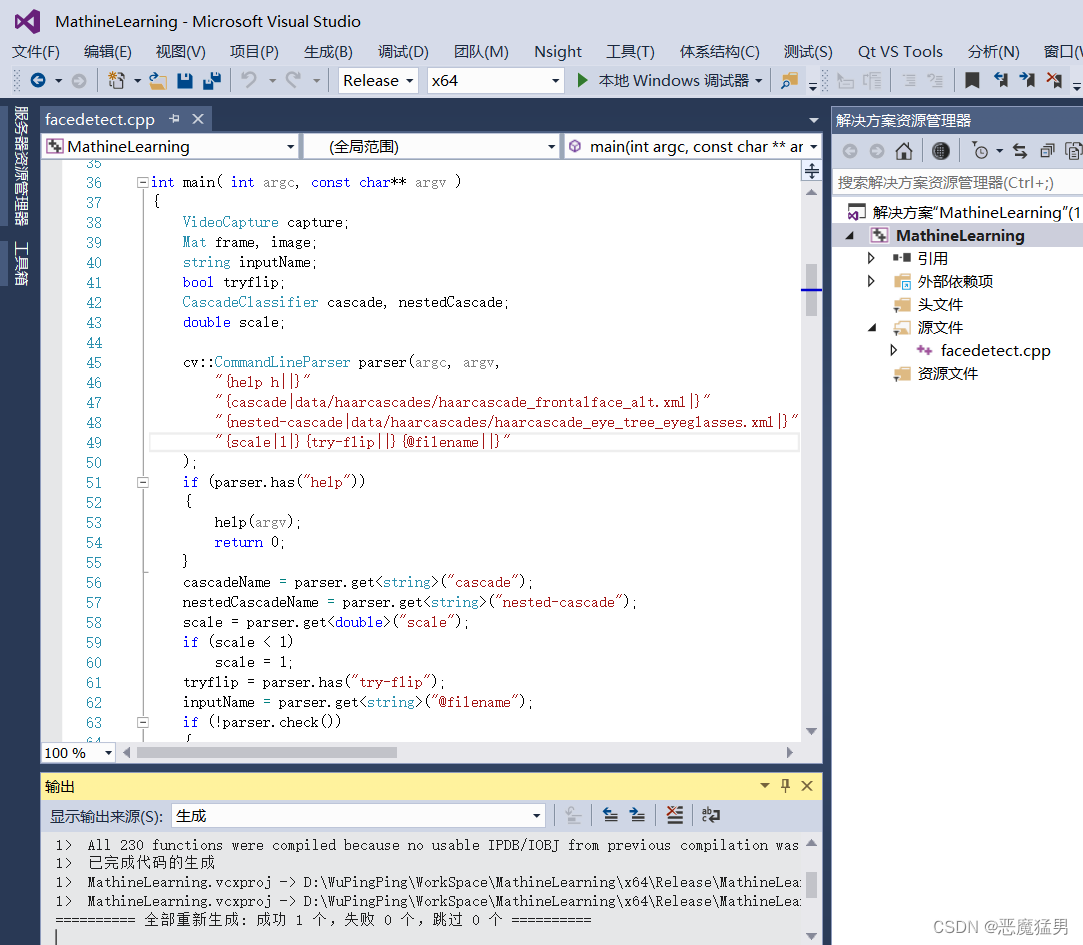Click the Solution Explorer search field
This screenshot has width=1083, height=945.
point(956,182)
